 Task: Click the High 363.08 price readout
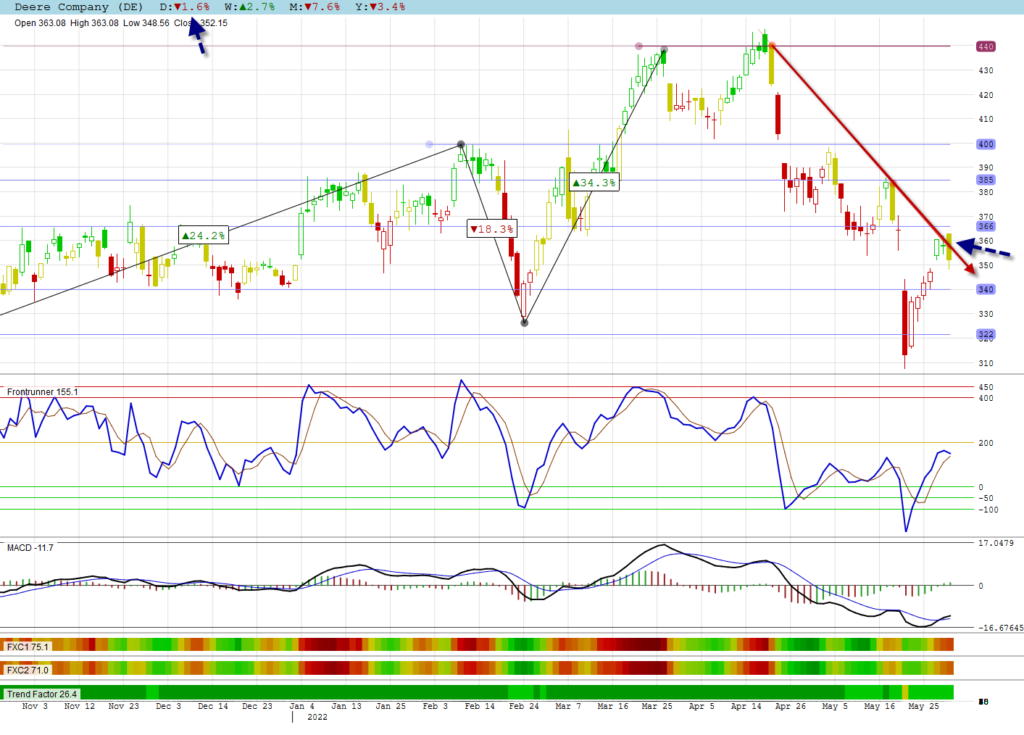94,23
